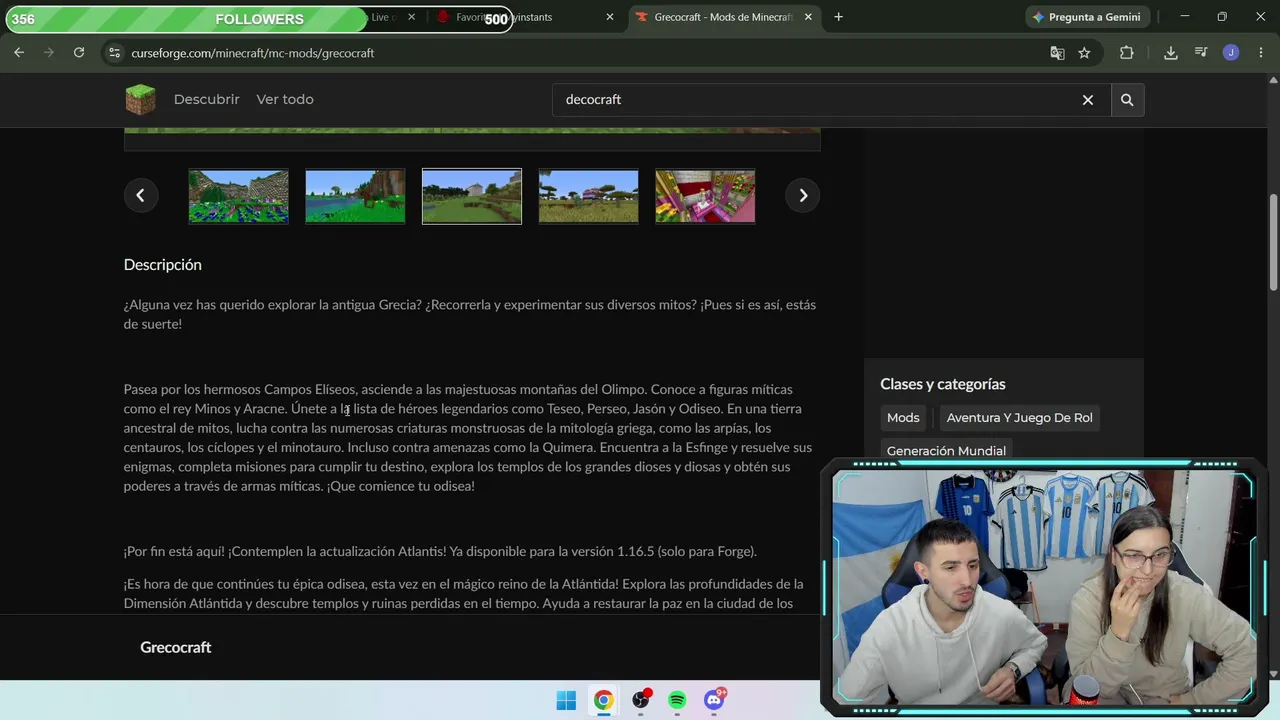The image size is (1280, 720).
Task: Open the Aventura Y Juego De Rol category
Action: [x=1019, y=418]
